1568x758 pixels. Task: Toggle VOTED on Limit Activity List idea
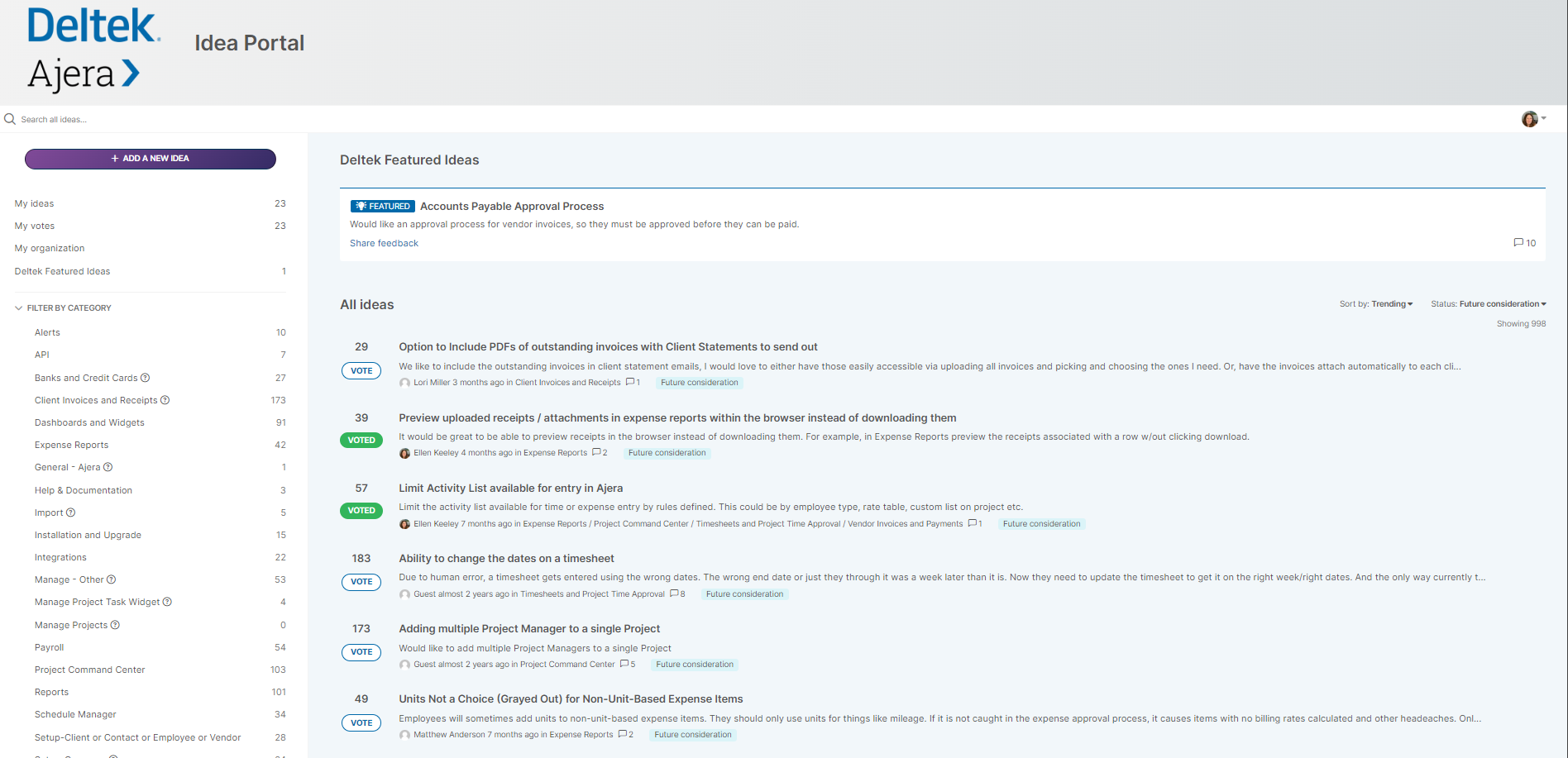[x=361, y=511]
